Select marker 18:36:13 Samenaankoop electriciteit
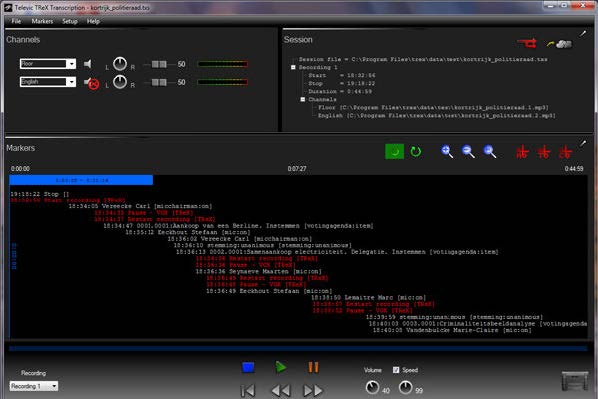 (x=337, y=252)
